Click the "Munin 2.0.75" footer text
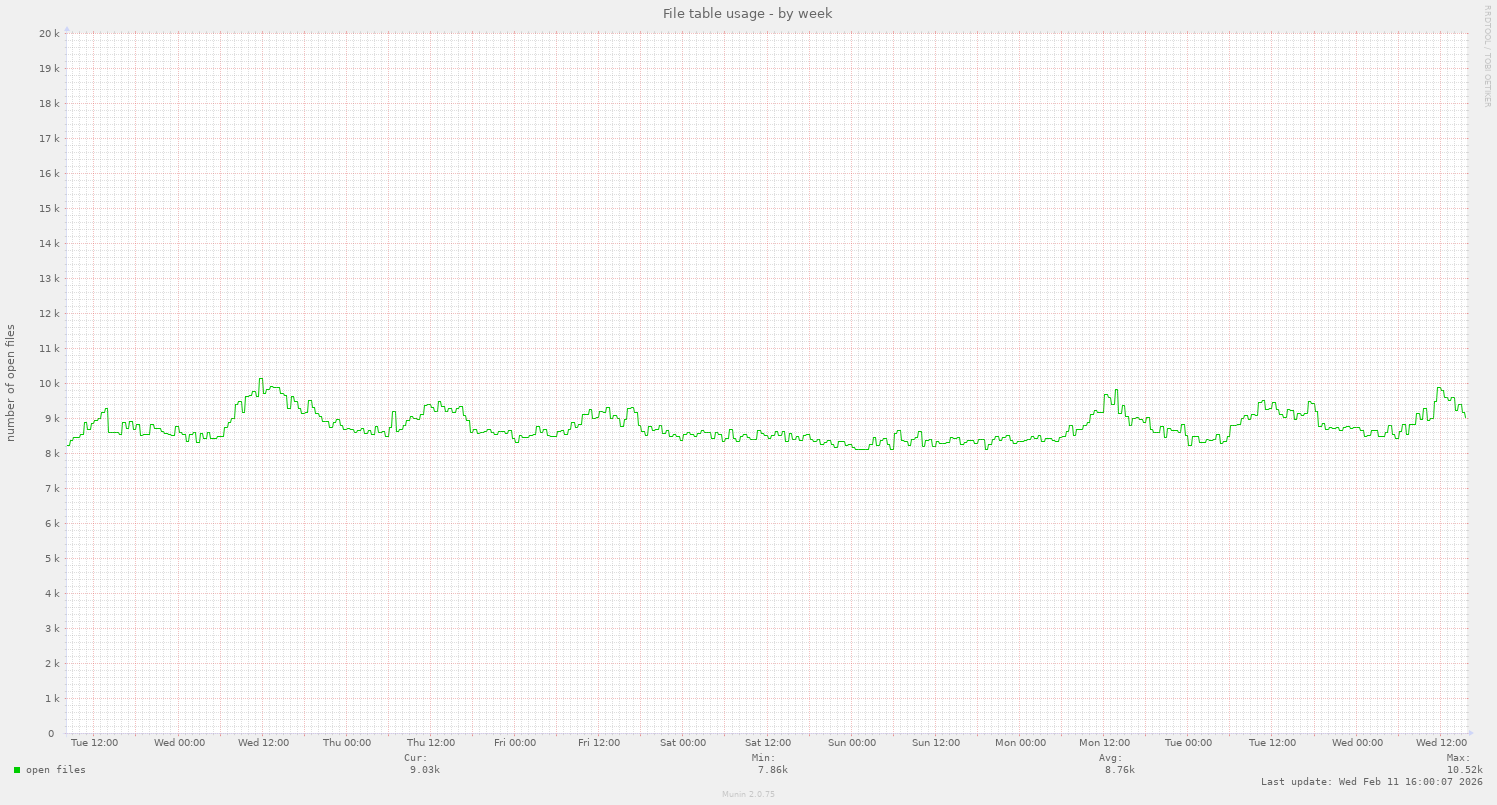This screenshot has width=1497, height=805. pyautogui.click(x=747, y=794)
